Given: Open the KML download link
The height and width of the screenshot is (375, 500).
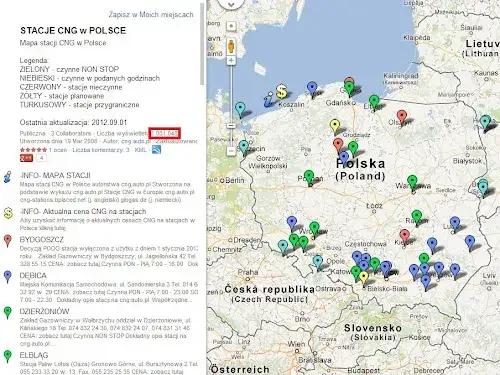Looking at the screenshot, I should [x=141, y=150].
